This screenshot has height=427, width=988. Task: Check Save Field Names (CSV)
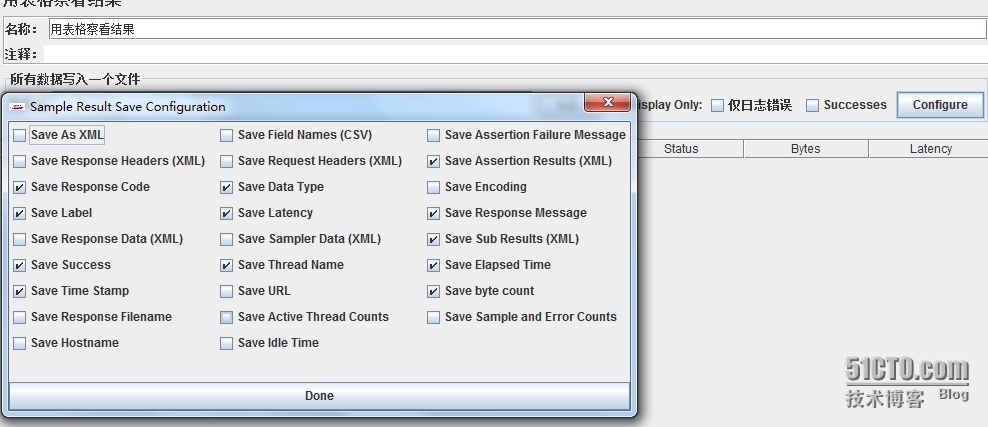[x=226, y=135]
